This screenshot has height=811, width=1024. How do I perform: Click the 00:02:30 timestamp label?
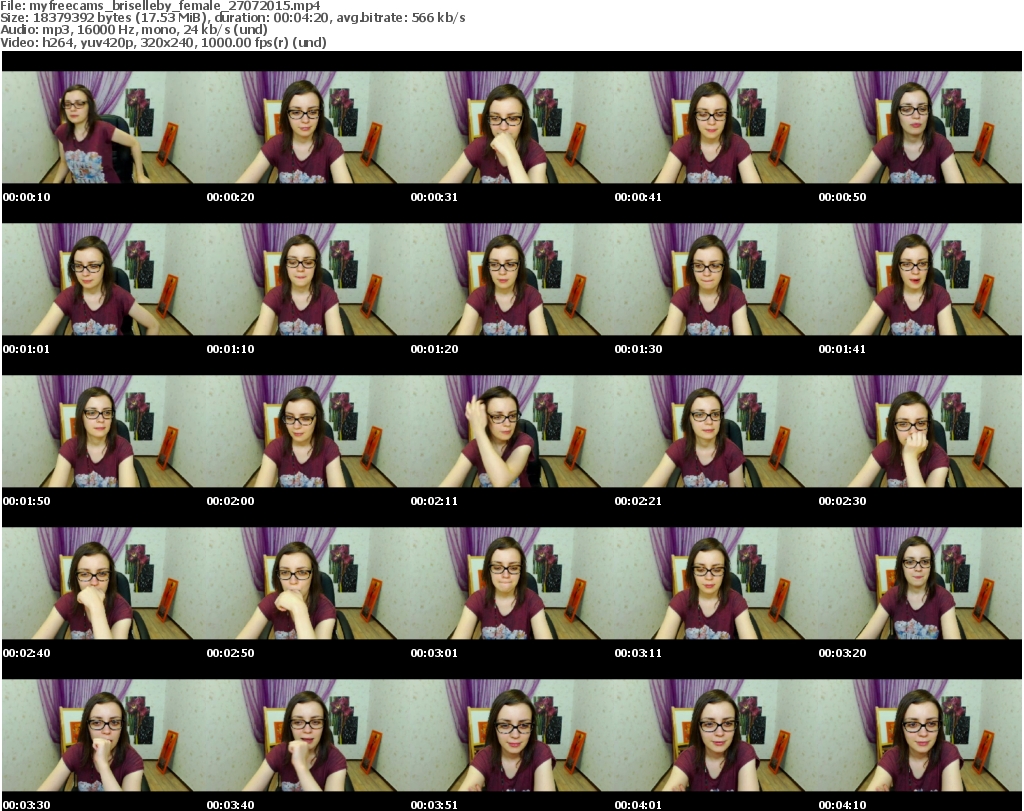pos(842,501)
